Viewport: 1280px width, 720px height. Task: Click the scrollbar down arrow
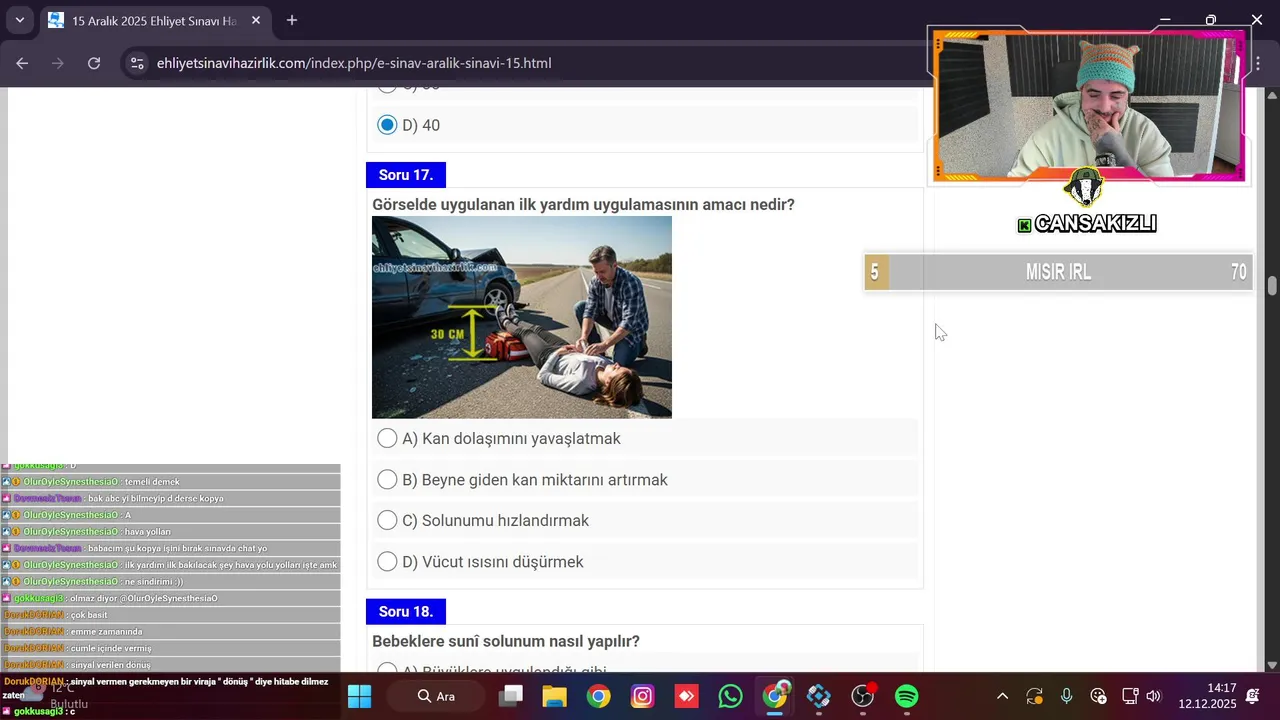[1272, 665]
